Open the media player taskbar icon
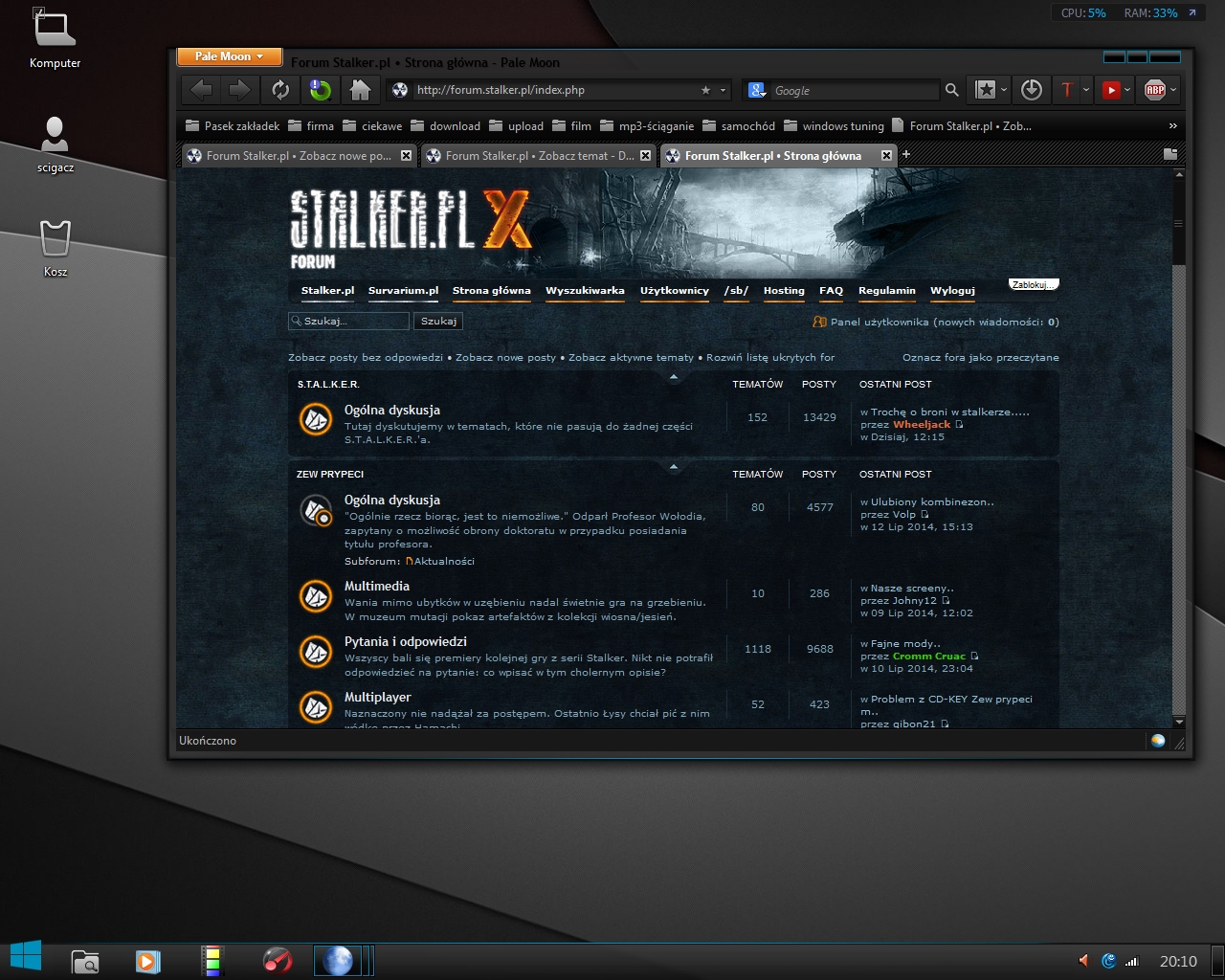This screenshot has width=1225, height=980. [x=147, y=960]
